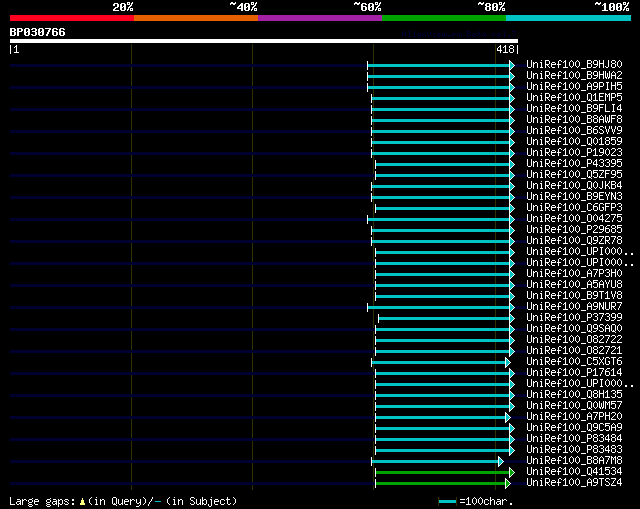This screenshot has height=509, width=640.
Task: Open hit UniRef100_C6GFP3
Action: 574,208
